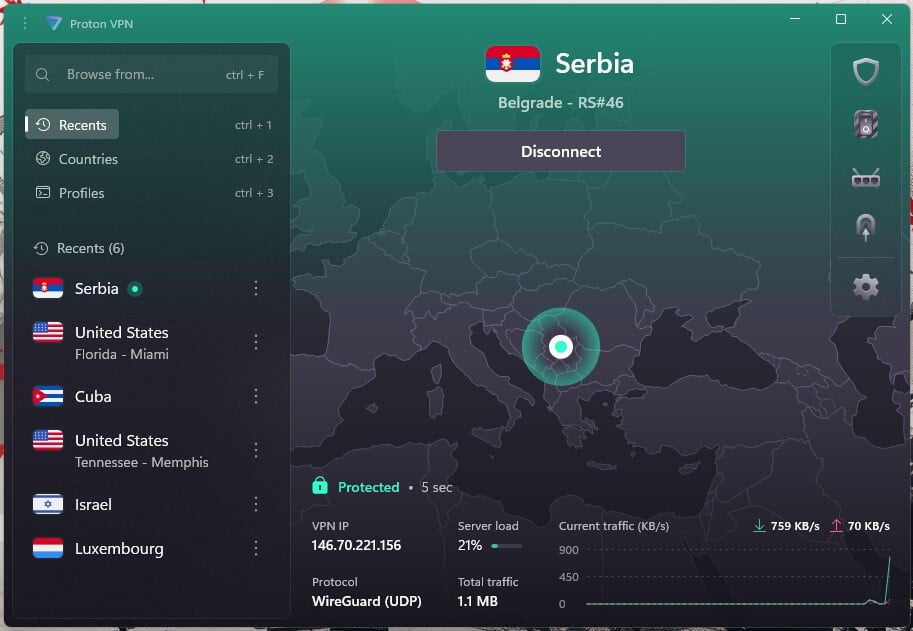The height and width of the screenshot is (631, 913).
Task: Click the Israel flag icon
Action: click(x=48, y=504)
